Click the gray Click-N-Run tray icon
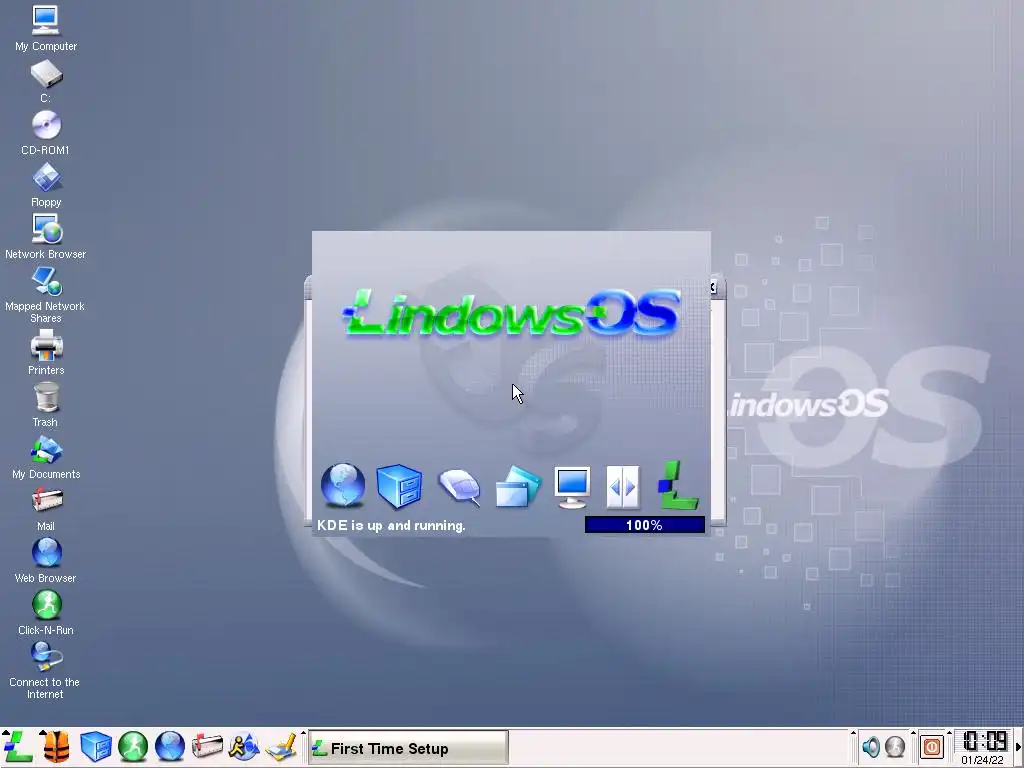This screenshot has height=768, width=1024. pos(895,746)
